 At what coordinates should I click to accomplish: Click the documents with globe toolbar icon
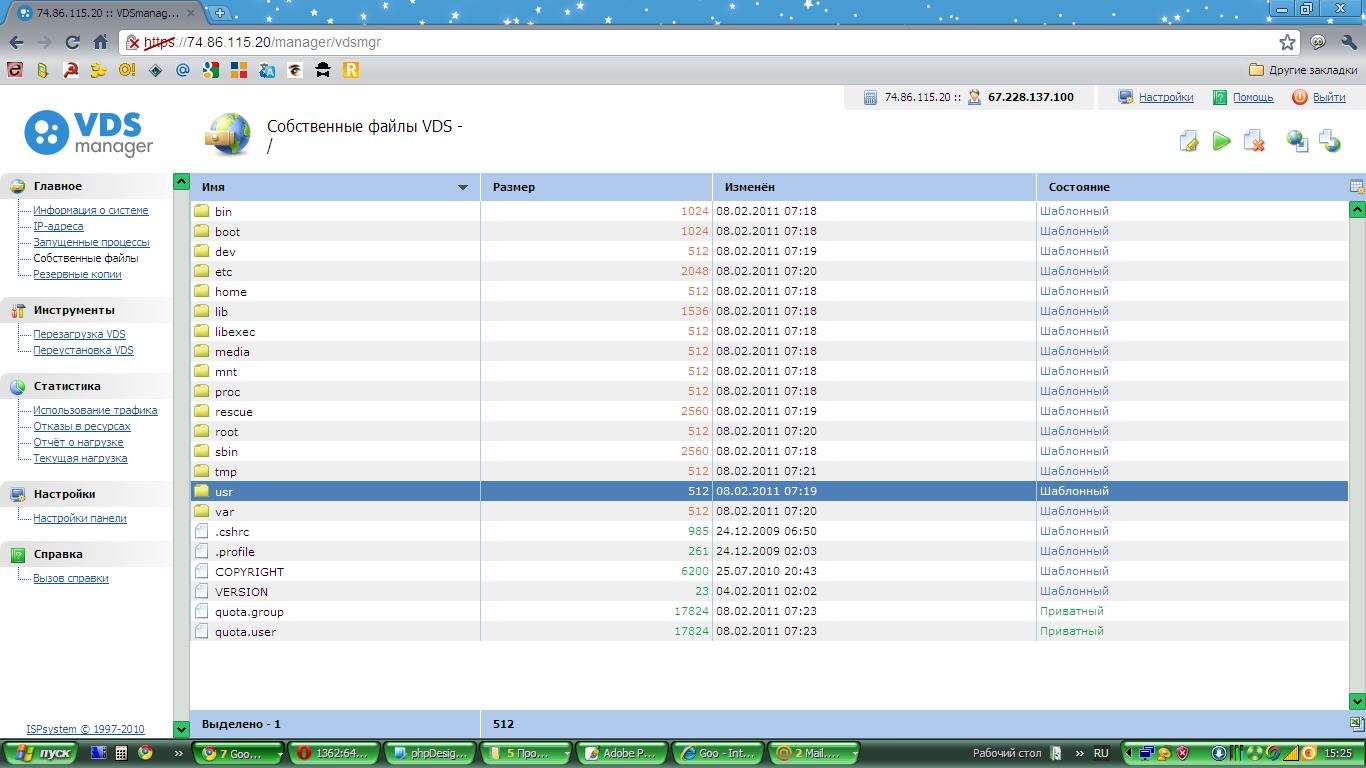[1330, 142]
